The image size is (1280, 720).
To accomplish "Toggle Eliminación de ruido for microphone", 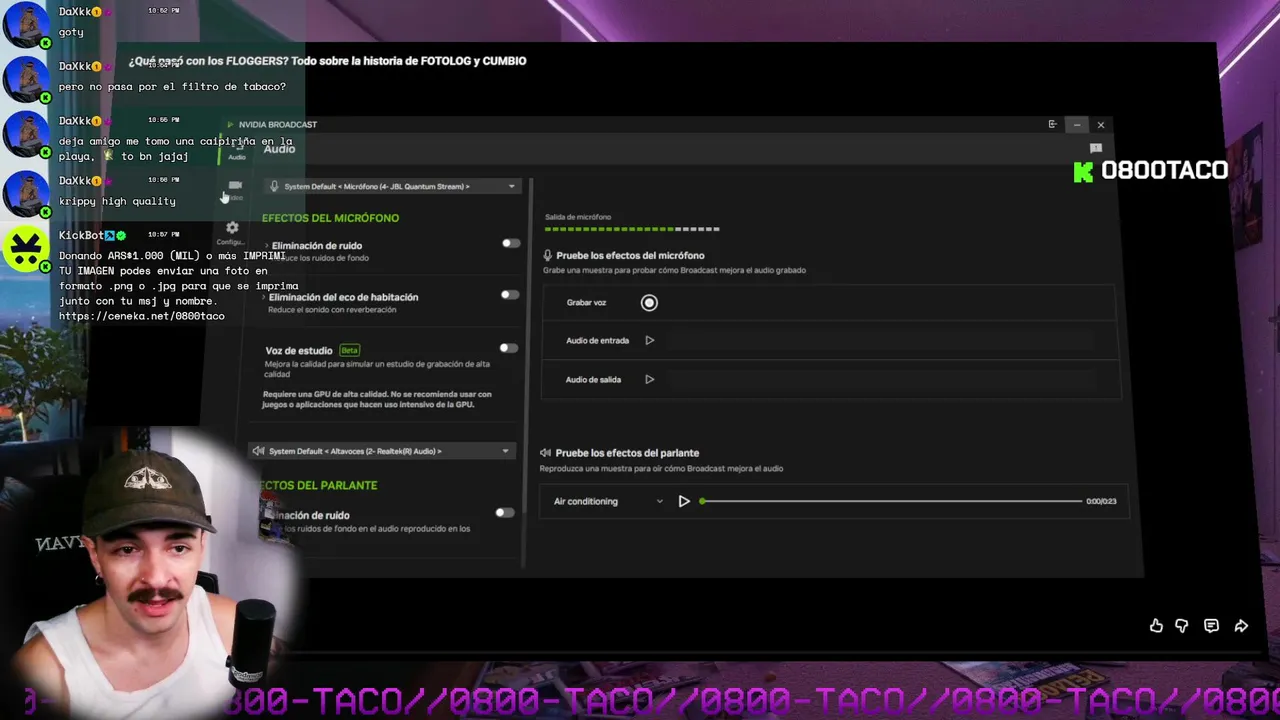I will 510,243.
